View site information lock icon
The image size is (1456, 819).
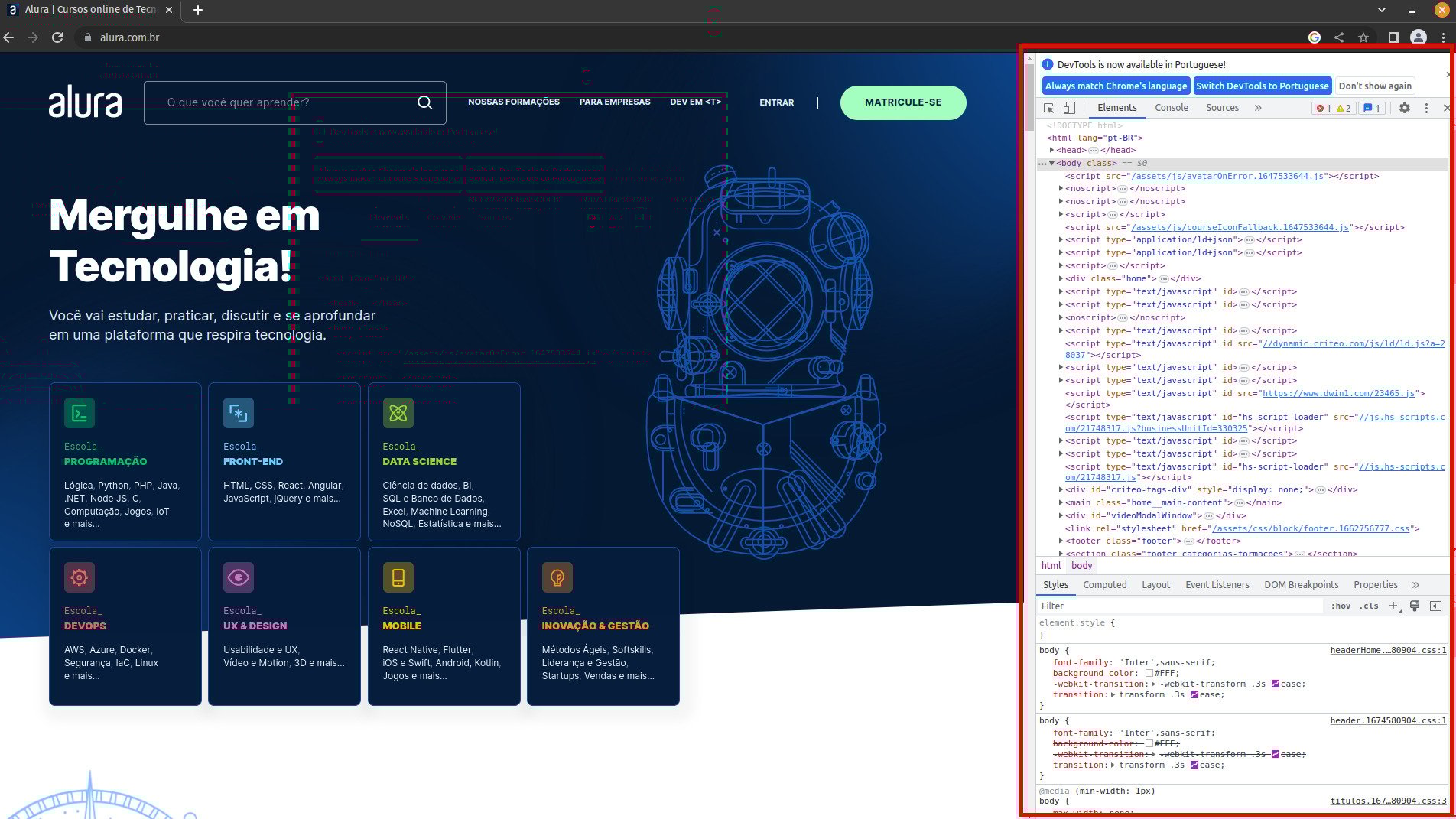coord(87,37)
